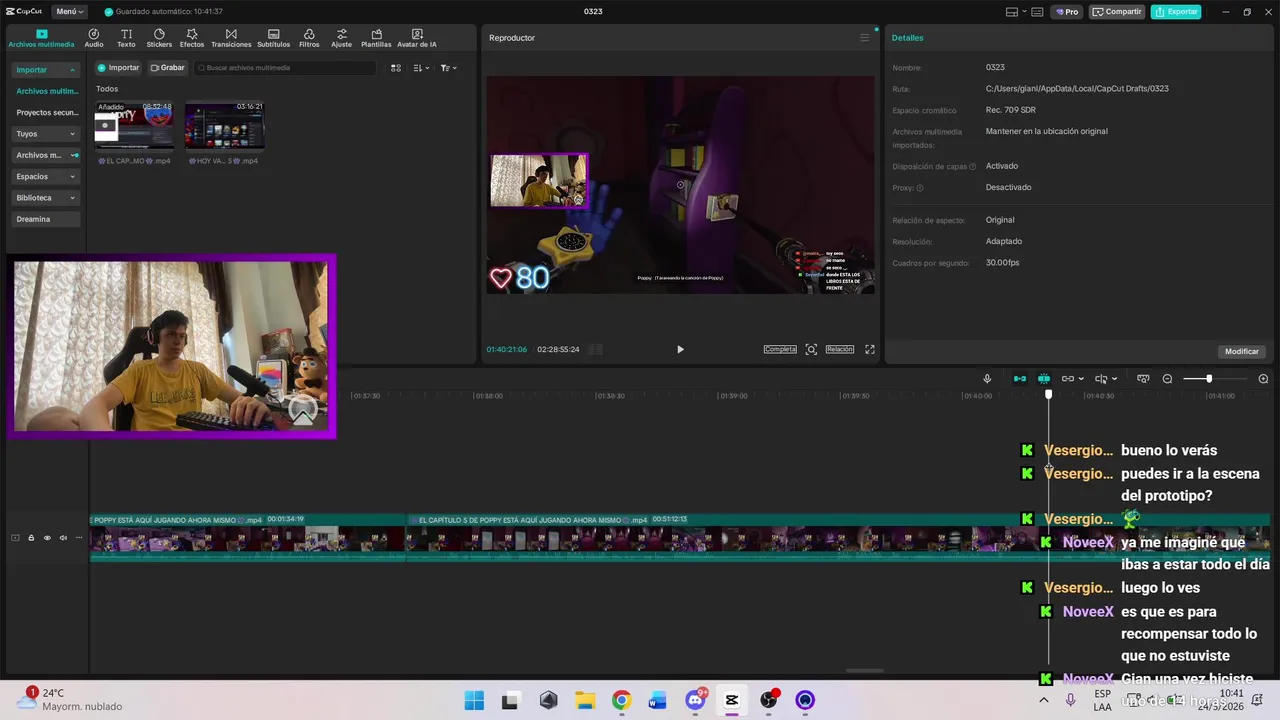
Task: Open Google Chrome from taskbar
Action: click(621, 700)
